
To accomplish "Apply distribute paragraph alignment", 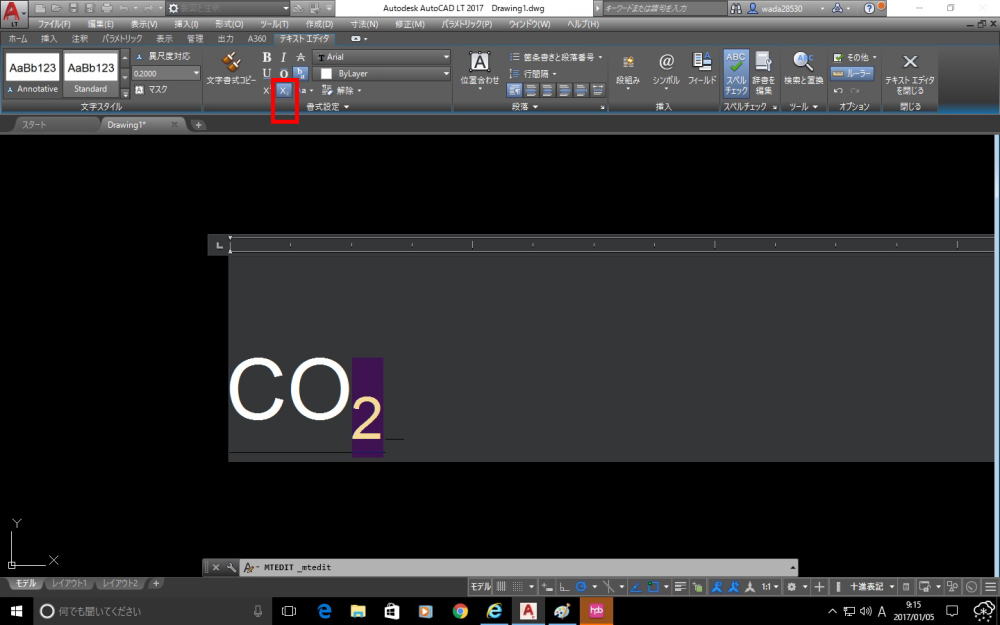I will (598, 91).
